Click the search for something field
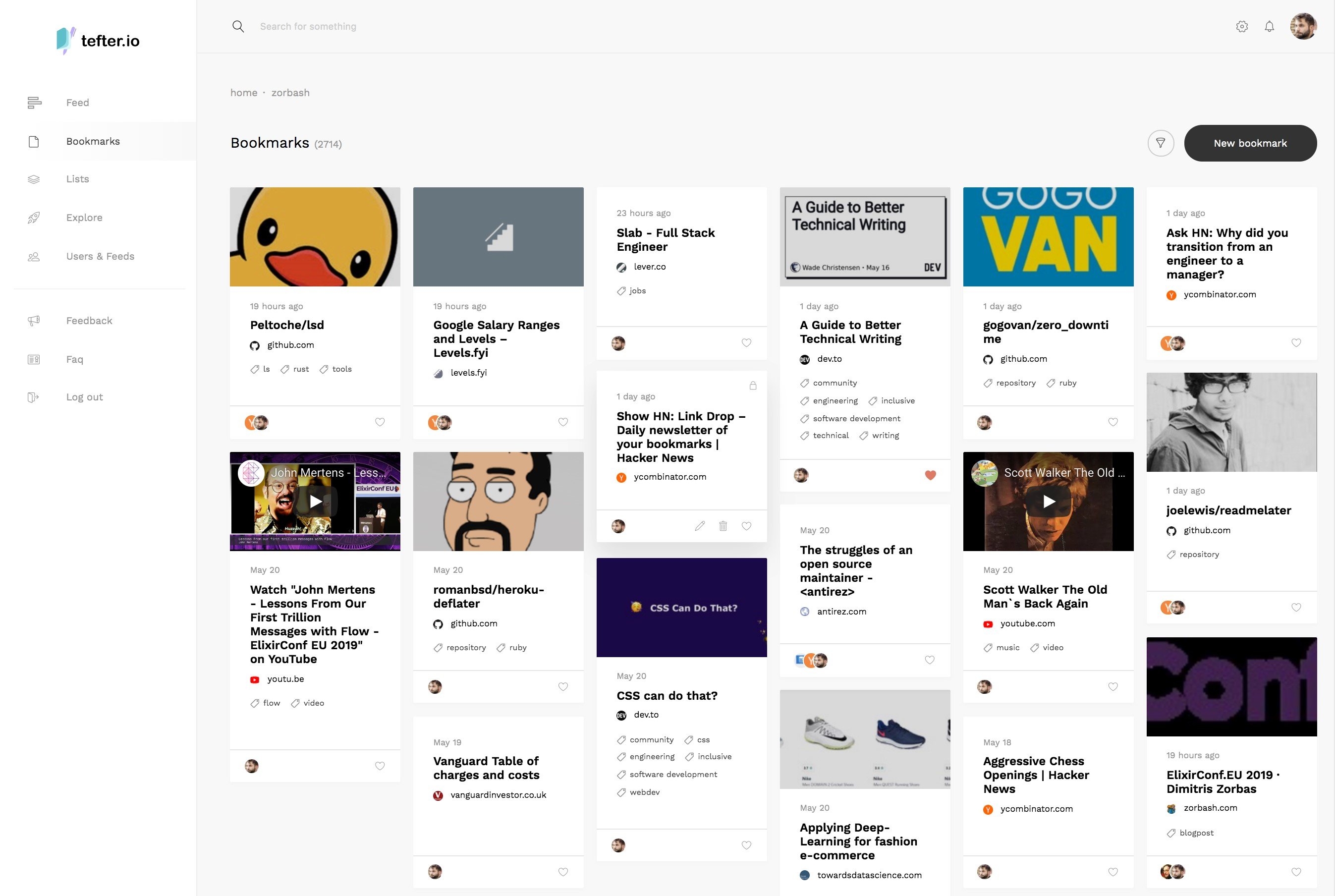This screenshot has height=896, width=1335. tap(308, 26)
